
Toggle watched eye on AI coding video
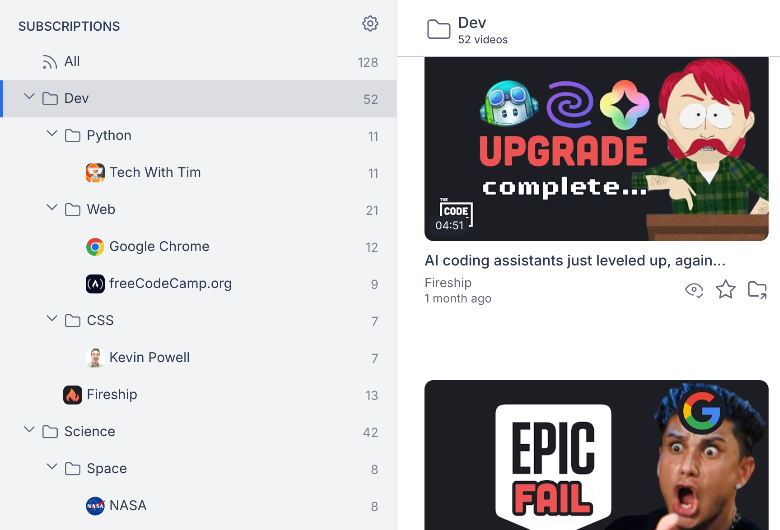694,290
